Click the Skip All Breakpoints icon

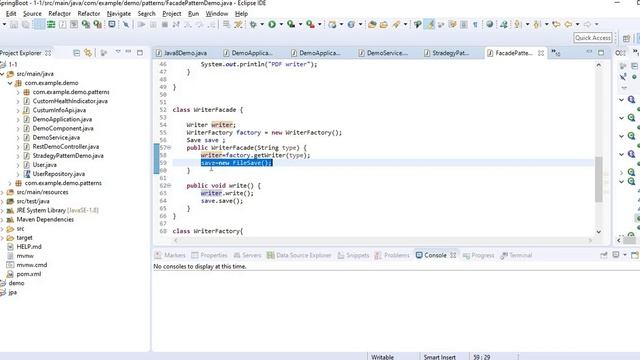(x=126, y=25)
